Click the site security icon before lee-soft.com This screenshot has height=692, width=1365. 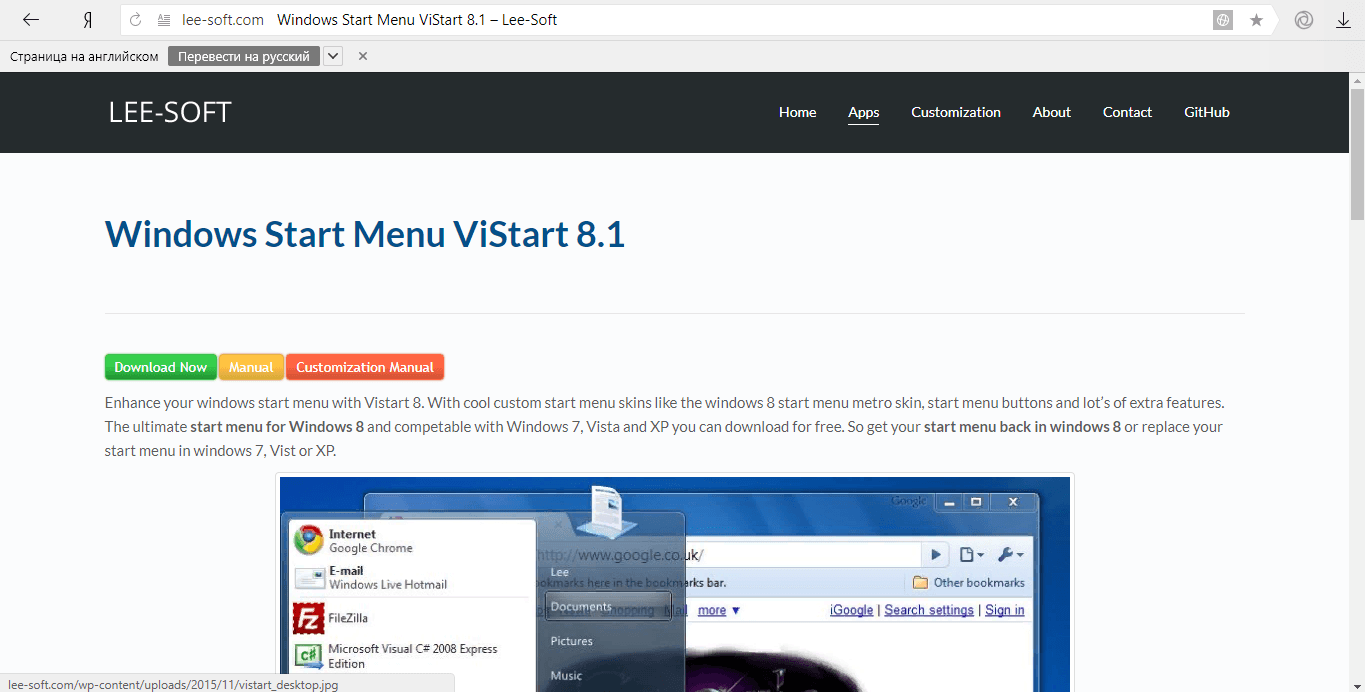click(x=163, y=20)
